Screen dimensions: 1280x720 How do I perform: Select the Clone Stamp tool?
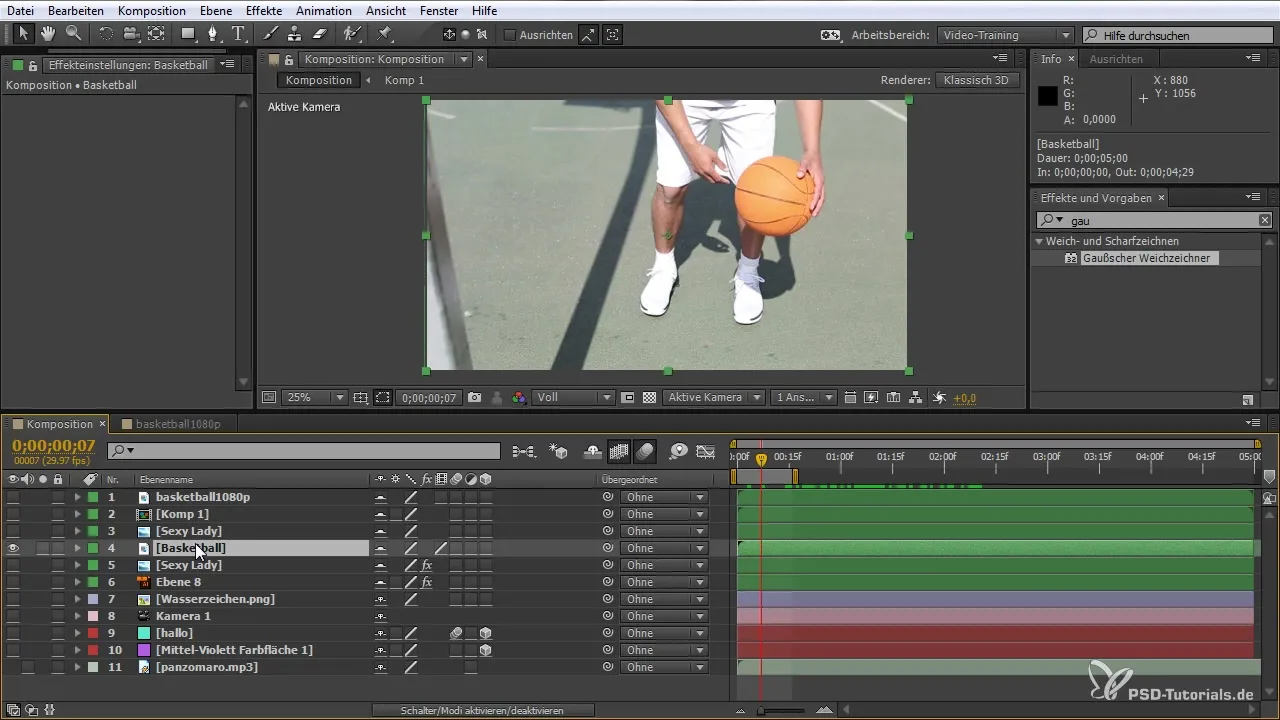(294, 34)
